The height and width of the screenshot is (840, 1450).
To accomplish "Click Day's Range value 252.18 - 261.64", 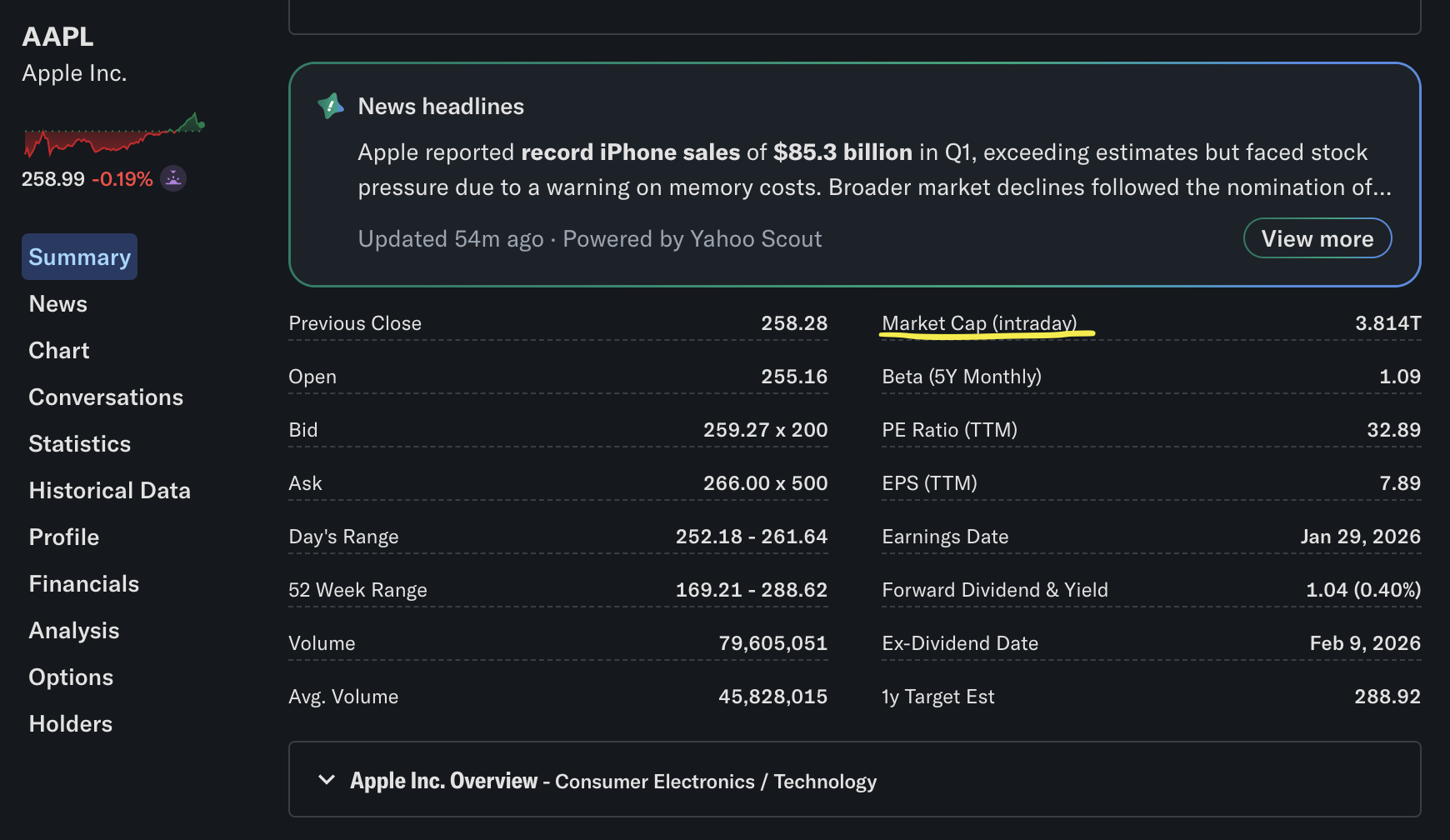I will pyautogui.click(x=752, y=537).
